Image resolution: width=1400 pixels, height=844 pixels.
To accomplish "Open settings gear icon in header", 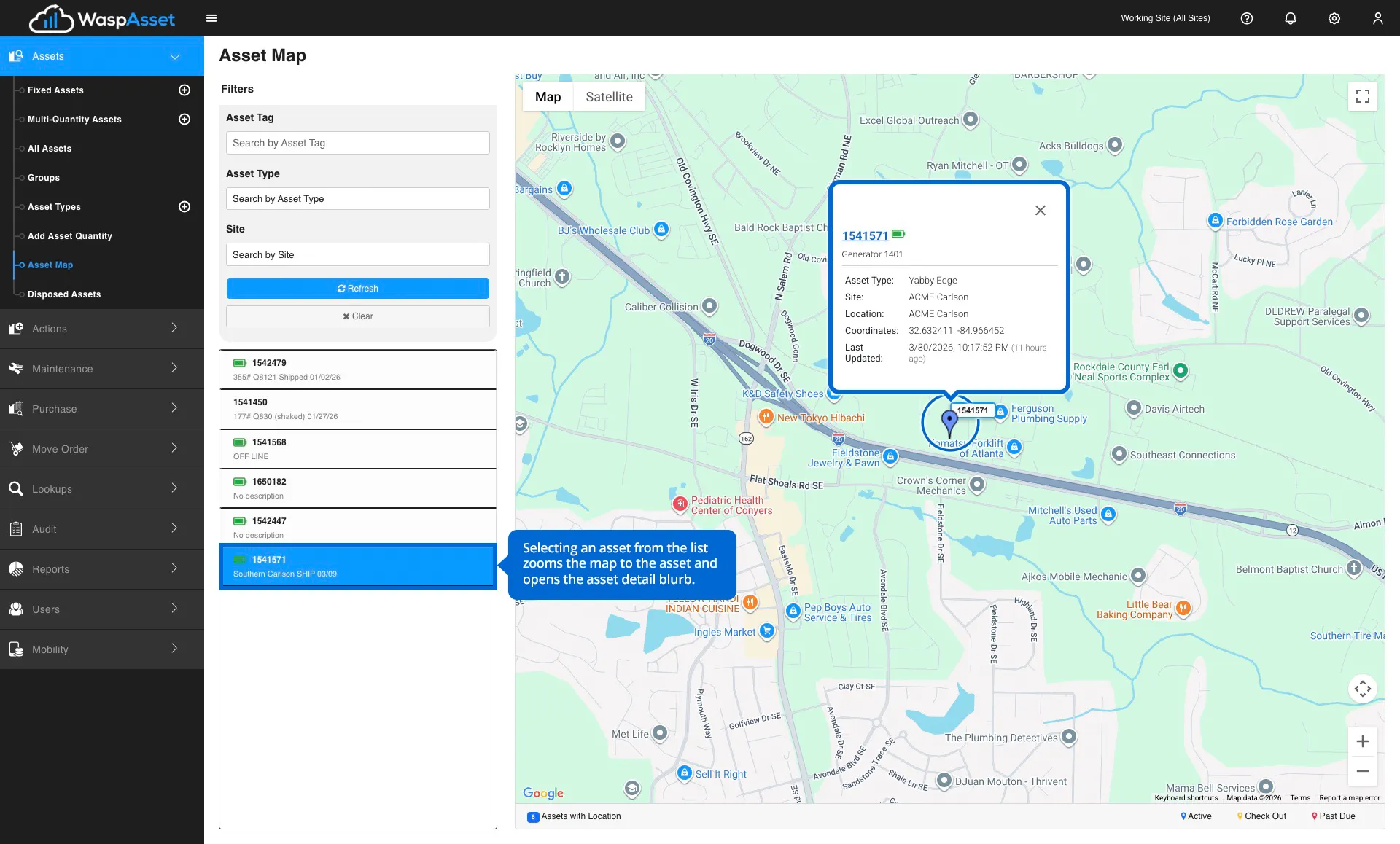I will coord(1334,18).
